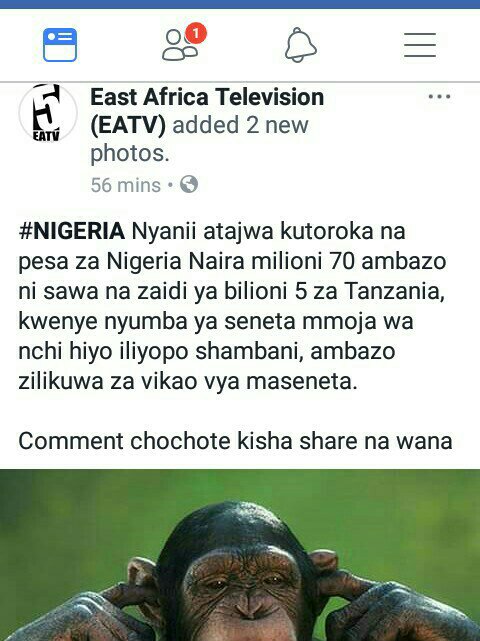Open the hamburger menu icon

click(x=420, y=45)
